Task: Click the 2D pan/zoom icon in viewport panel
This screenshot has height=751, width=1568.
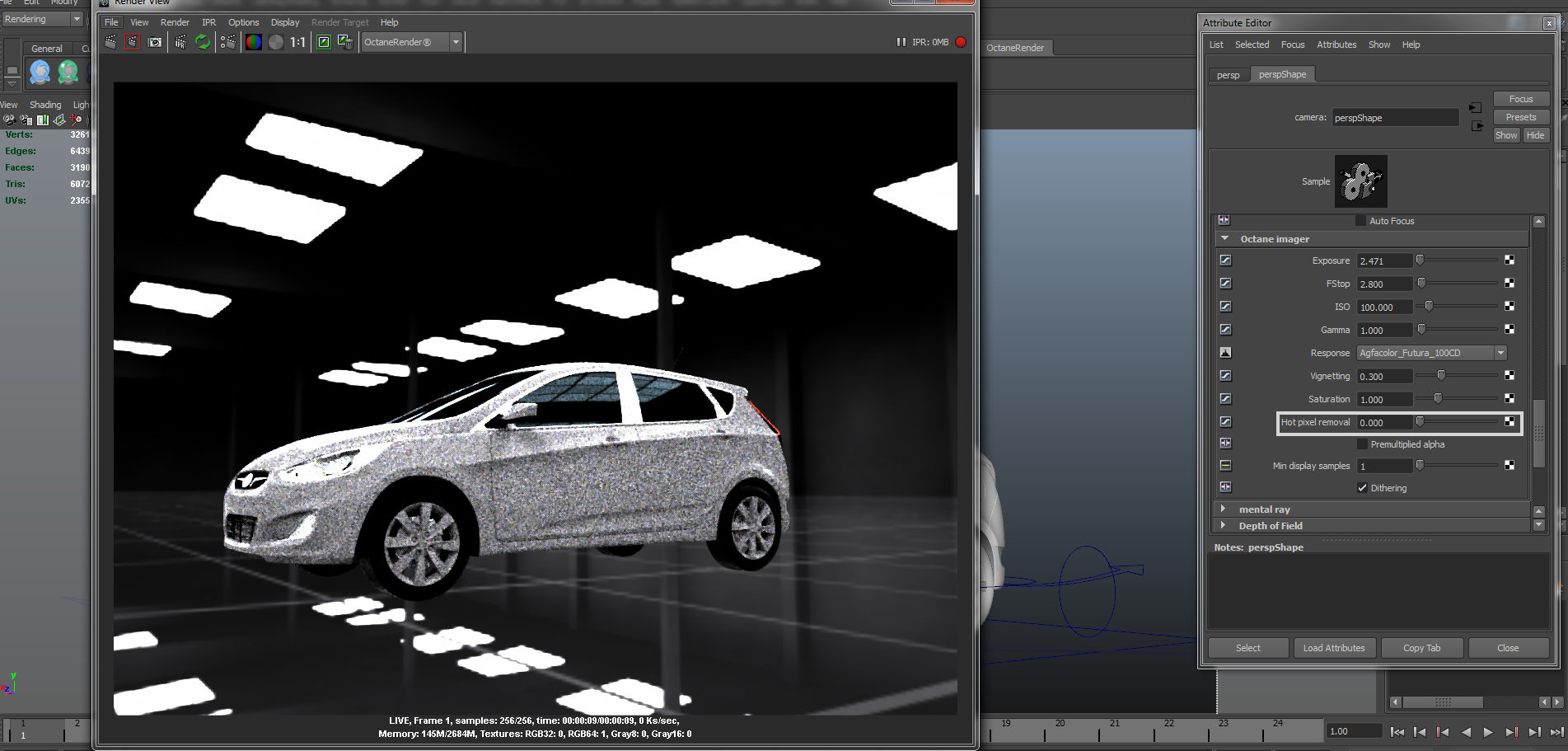Action: click(x=75, y=120)
